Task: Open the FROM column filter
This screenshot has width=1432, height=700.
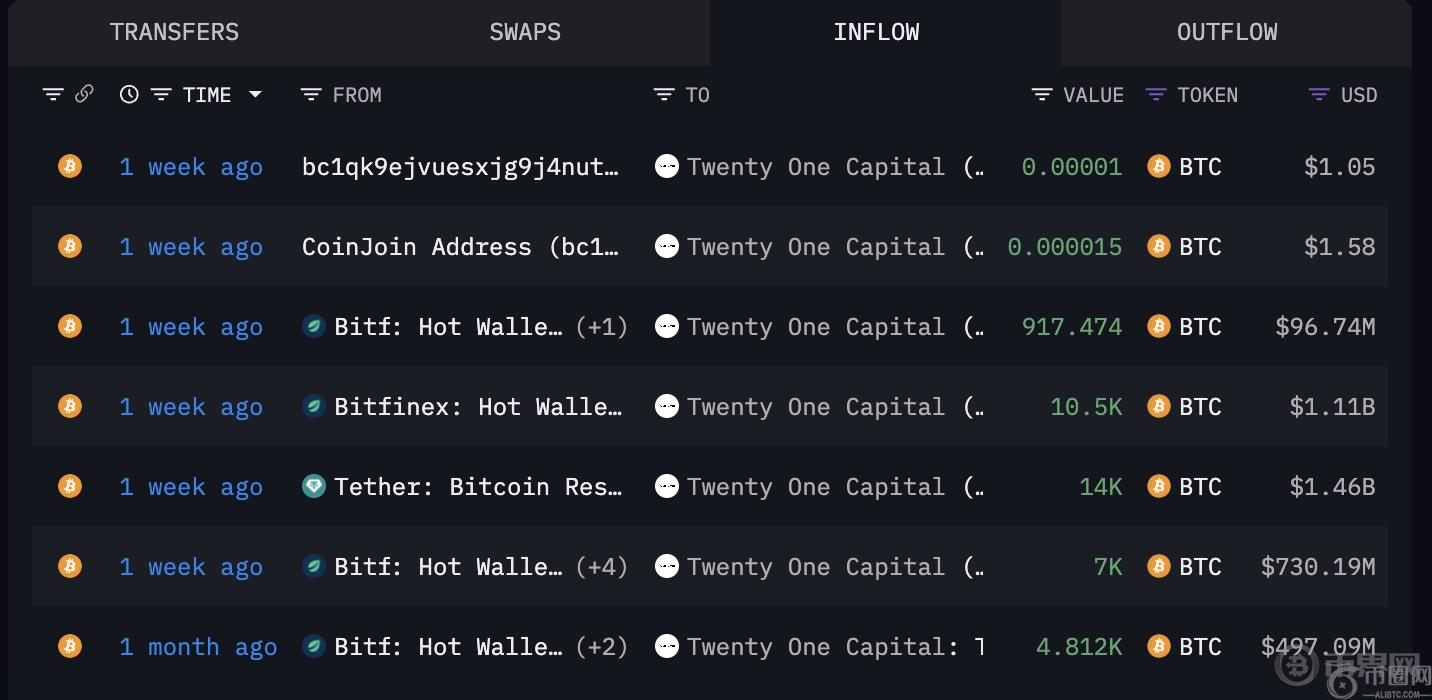Action: click(x=311, y=94)
